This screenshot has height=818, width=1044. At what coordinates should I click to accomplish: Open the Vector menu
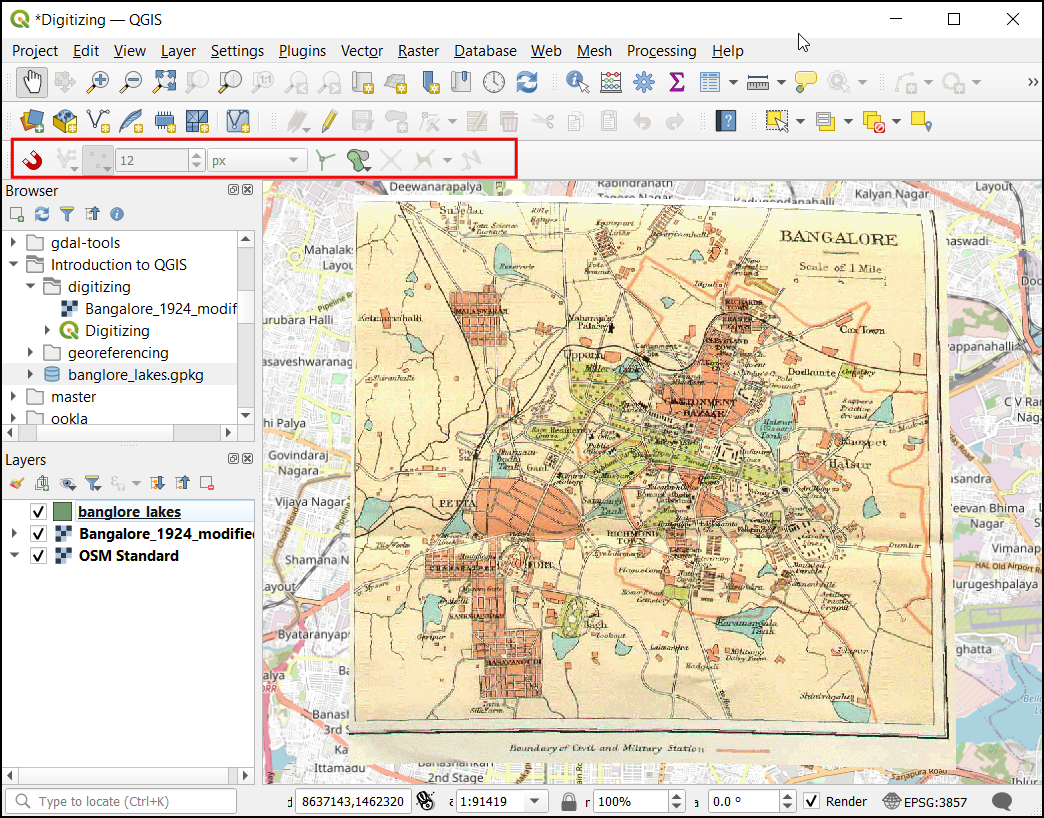click(362, 51)
